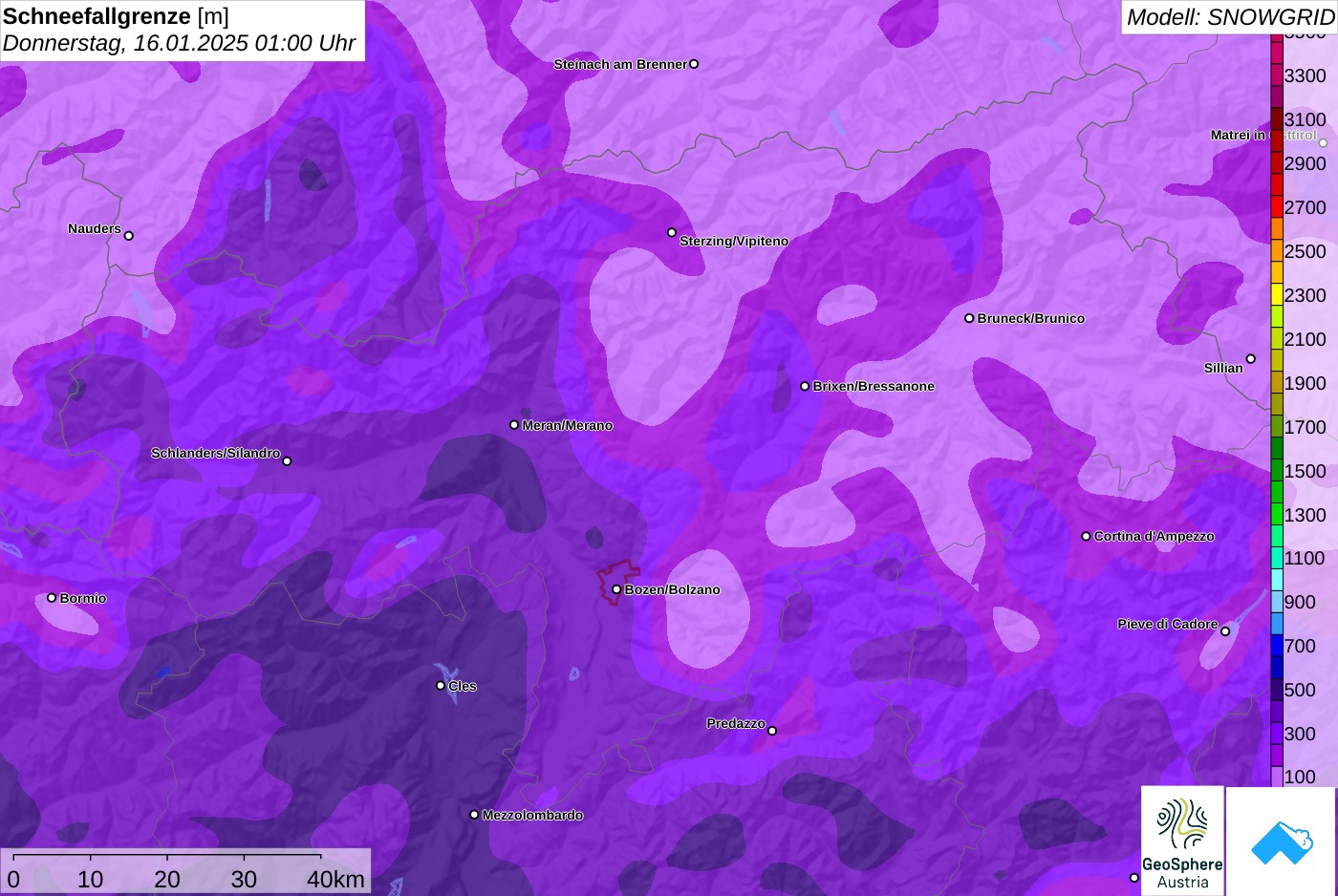Click the Steinach am Brenner map marker dot
Image resolution: width=1338 pixels, height=896 pixels.
[x=694, y=64]
